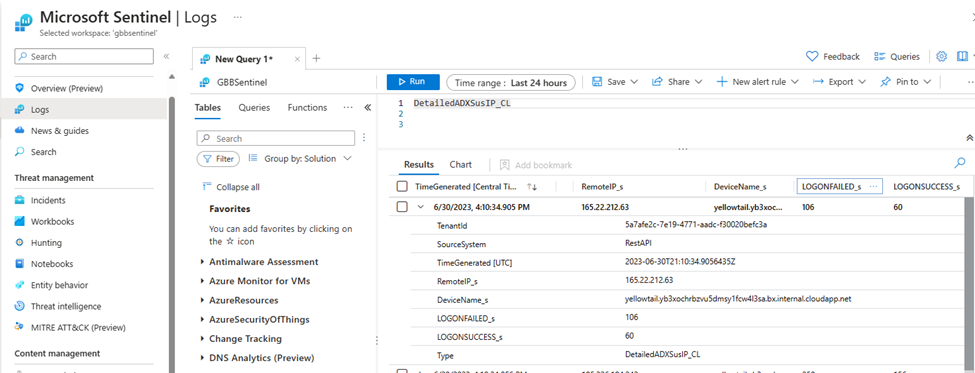Open more options beside the table search box

point(364,137)
